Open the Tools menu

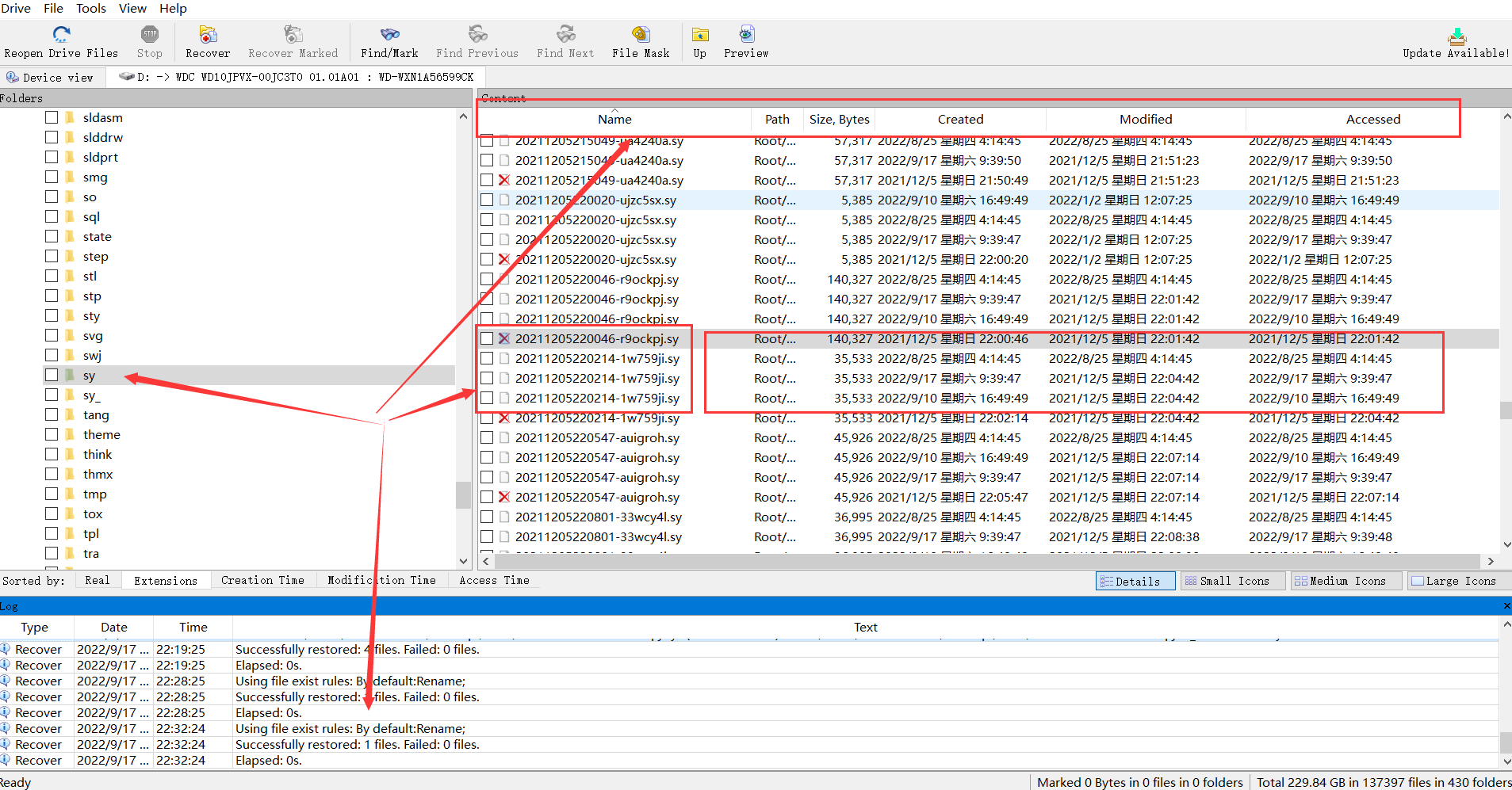coord(90,9)
